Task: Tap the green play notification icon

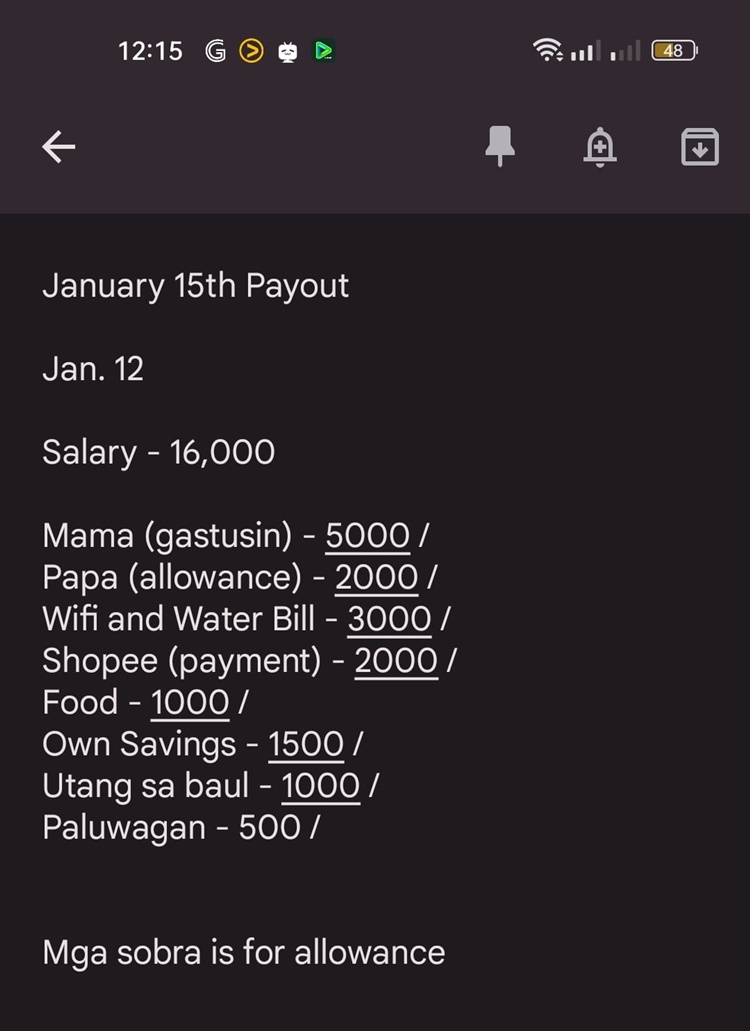Action: tap(323, 51)
